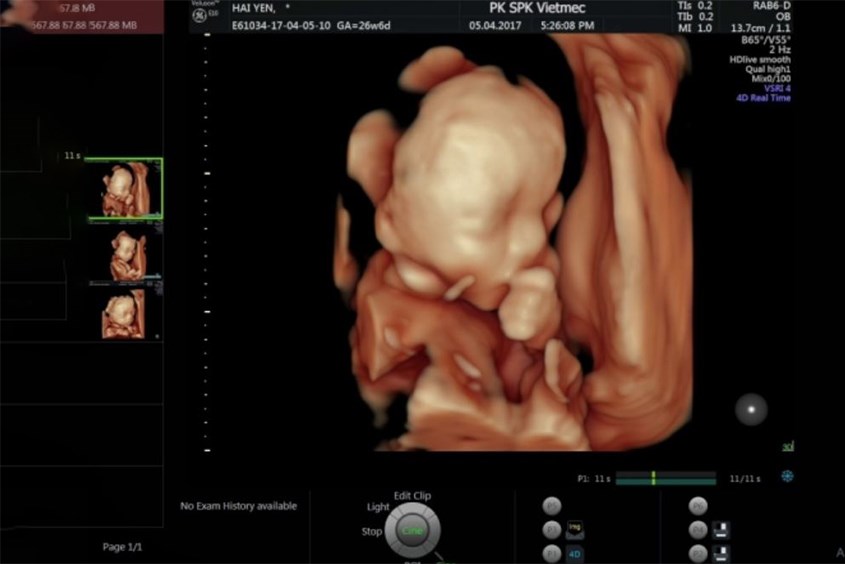Click the VSRI 4 label
This screenshot has width=845, height=564.
[777, 88]
